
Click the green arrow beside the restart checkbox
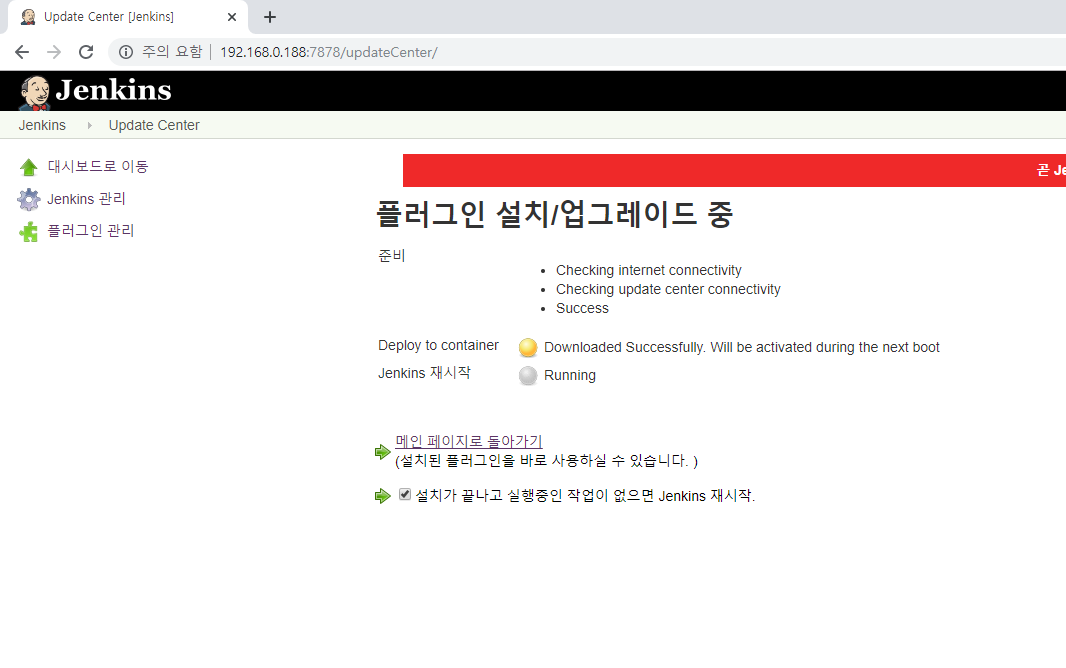pos(383,496)
